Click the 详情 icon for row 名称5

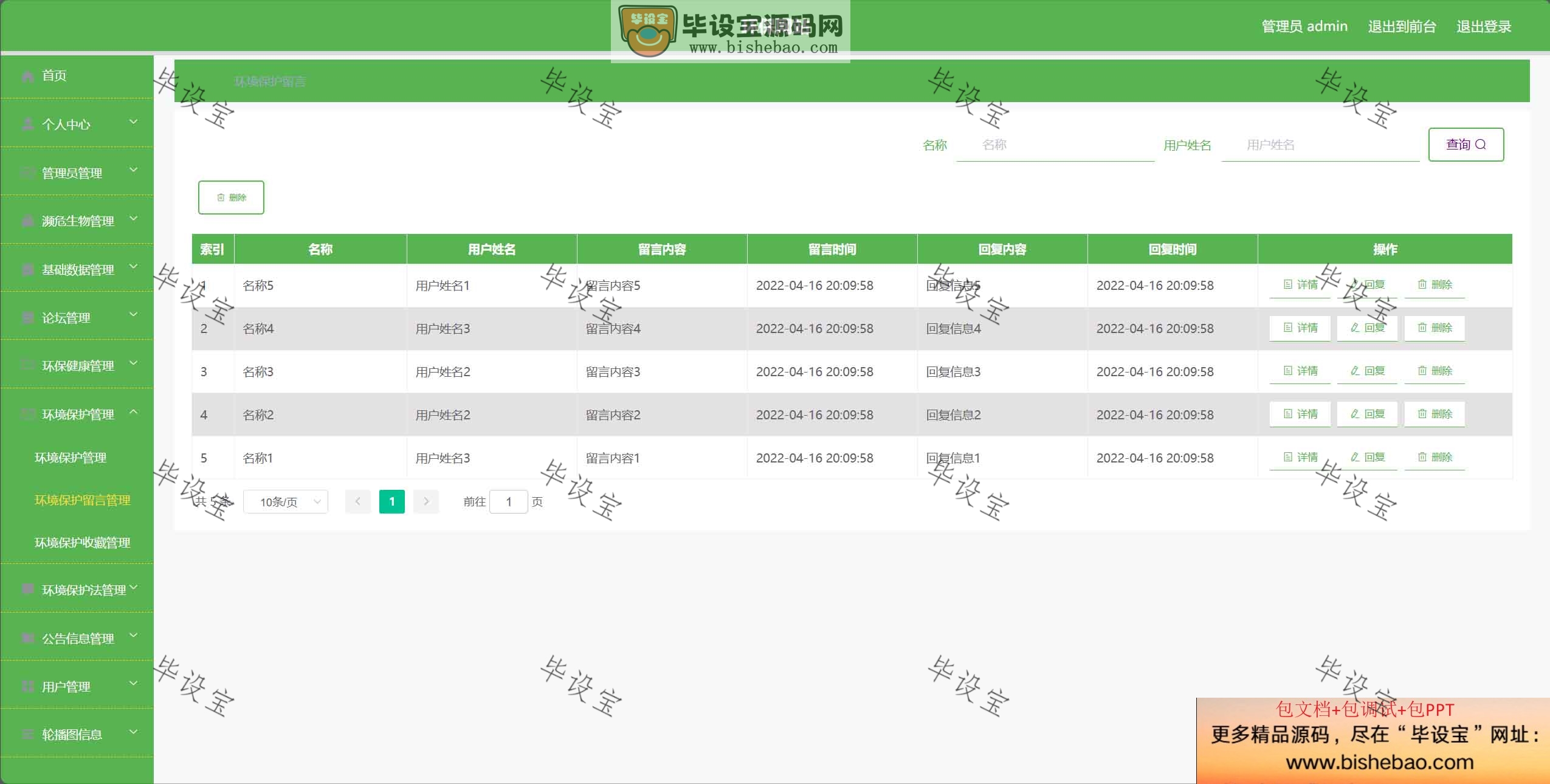pos(1287,284)
